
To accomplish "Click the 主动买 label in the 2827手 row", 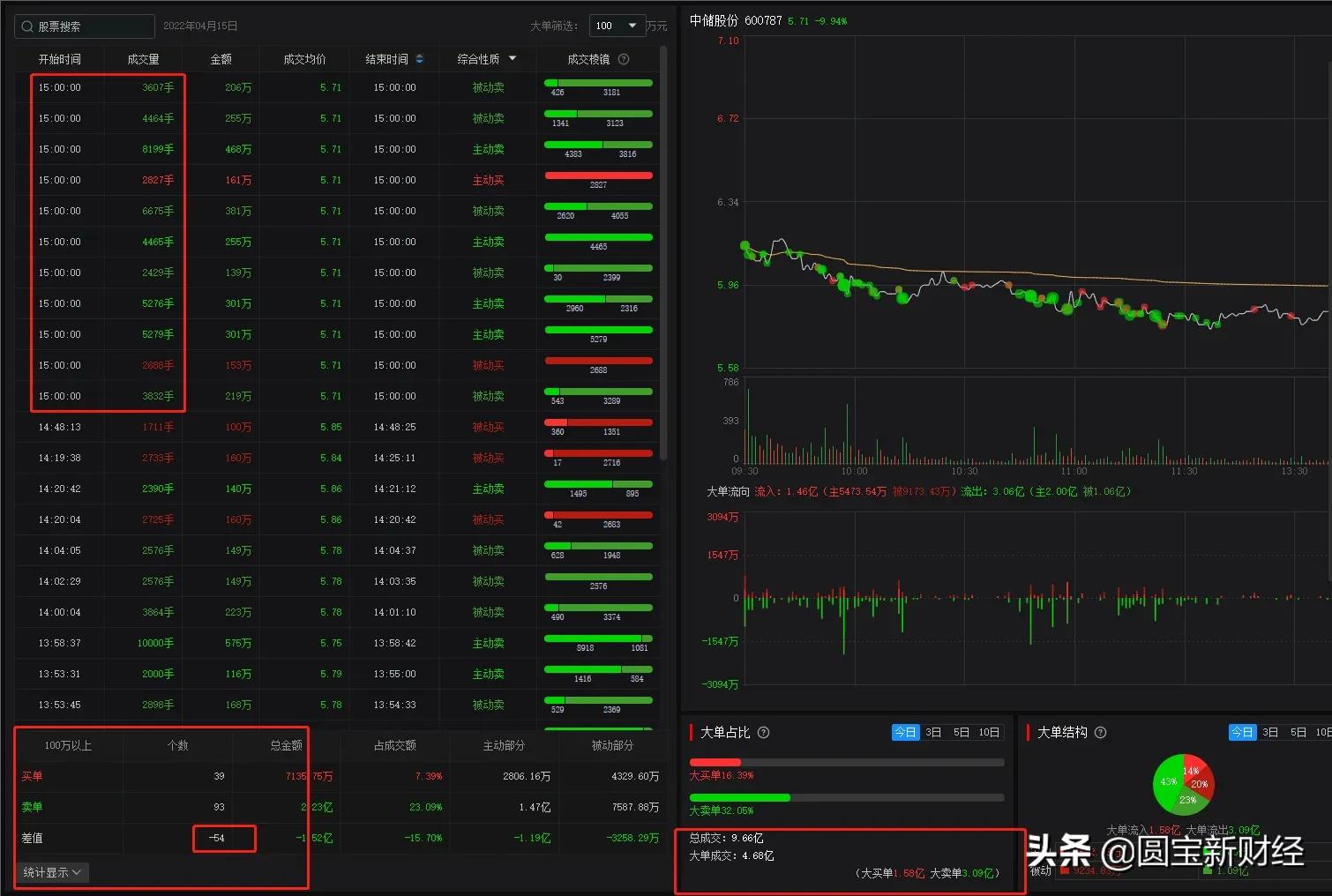I will 488,180.
